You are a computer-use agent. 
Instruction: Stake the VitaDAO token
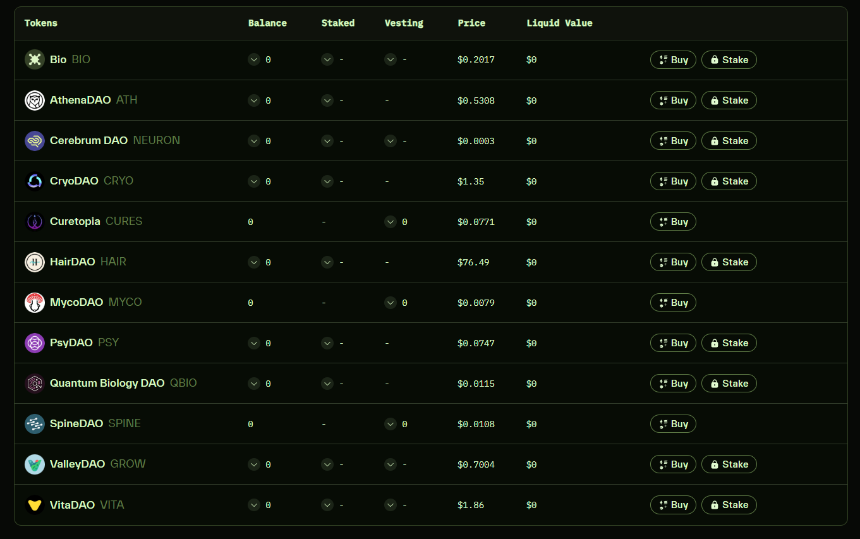tap(728, 505)
